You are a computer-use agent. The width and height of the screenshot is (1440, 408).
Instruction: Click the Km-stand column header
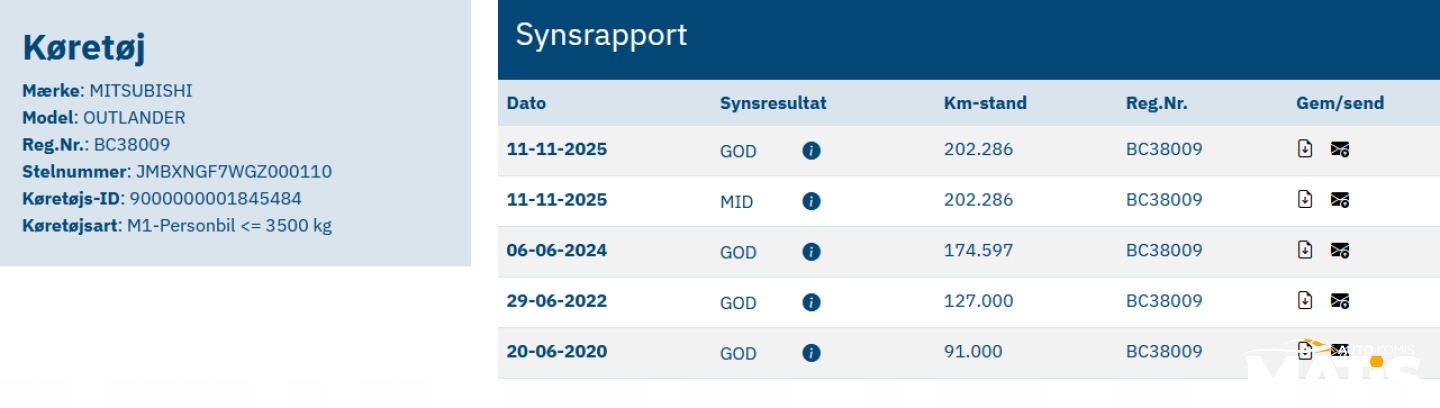tap(985, 103)
